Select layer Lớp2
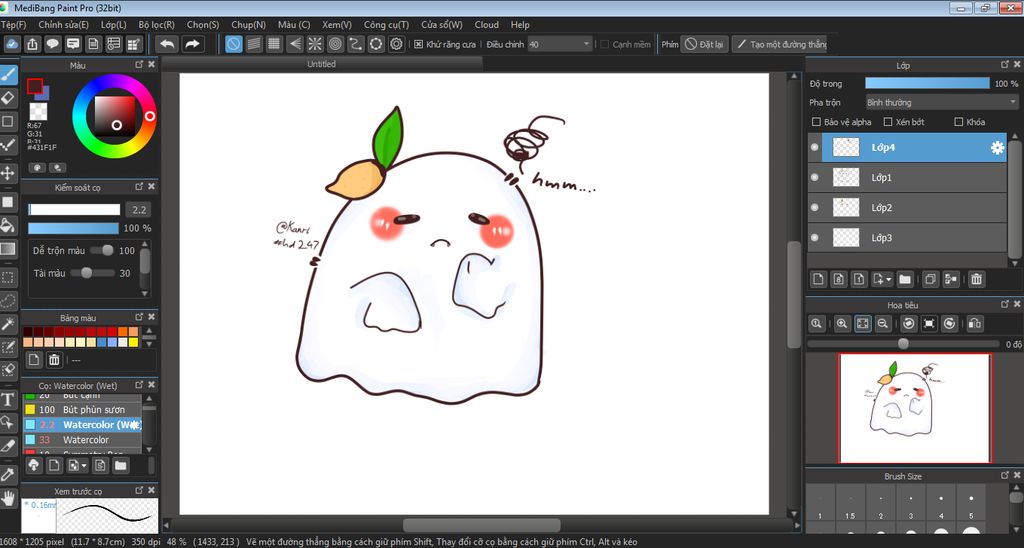Image resolution: width=1024 pixels, height=548 pixels. (907, 208)
